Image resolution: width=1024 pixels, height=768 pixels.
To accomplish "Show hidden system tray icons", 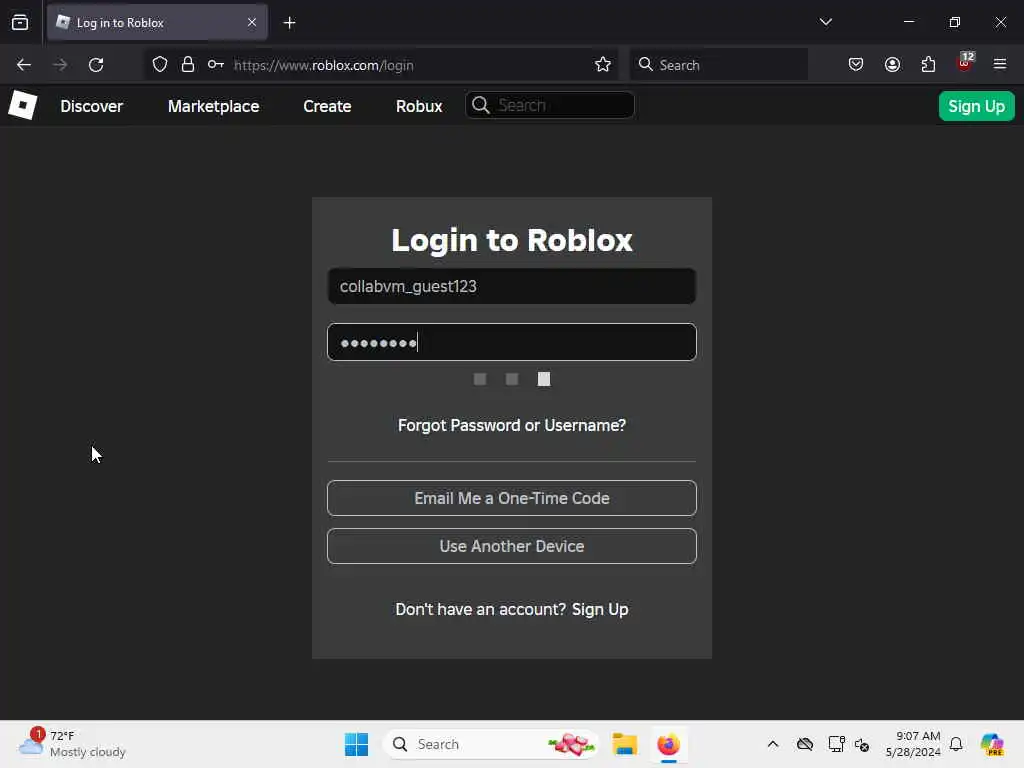I will (773, 744).
